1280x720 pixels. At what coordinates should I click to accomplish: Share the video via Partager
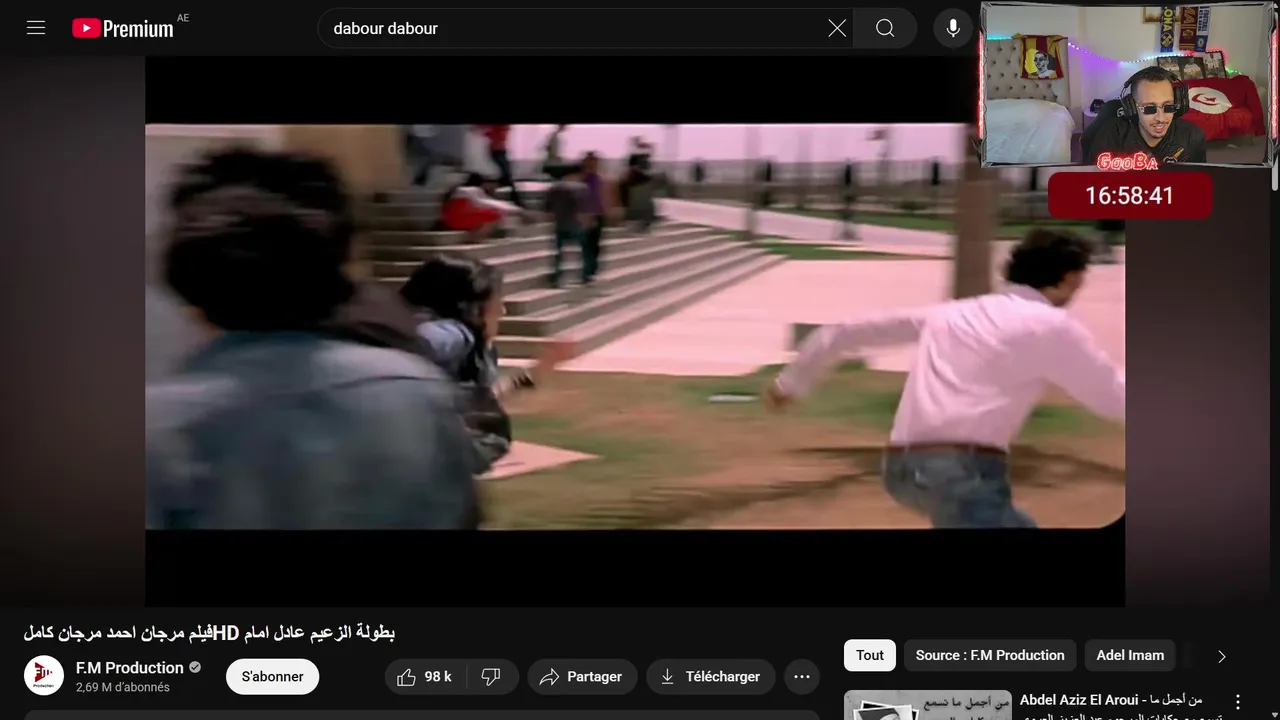tap(581, 677)
